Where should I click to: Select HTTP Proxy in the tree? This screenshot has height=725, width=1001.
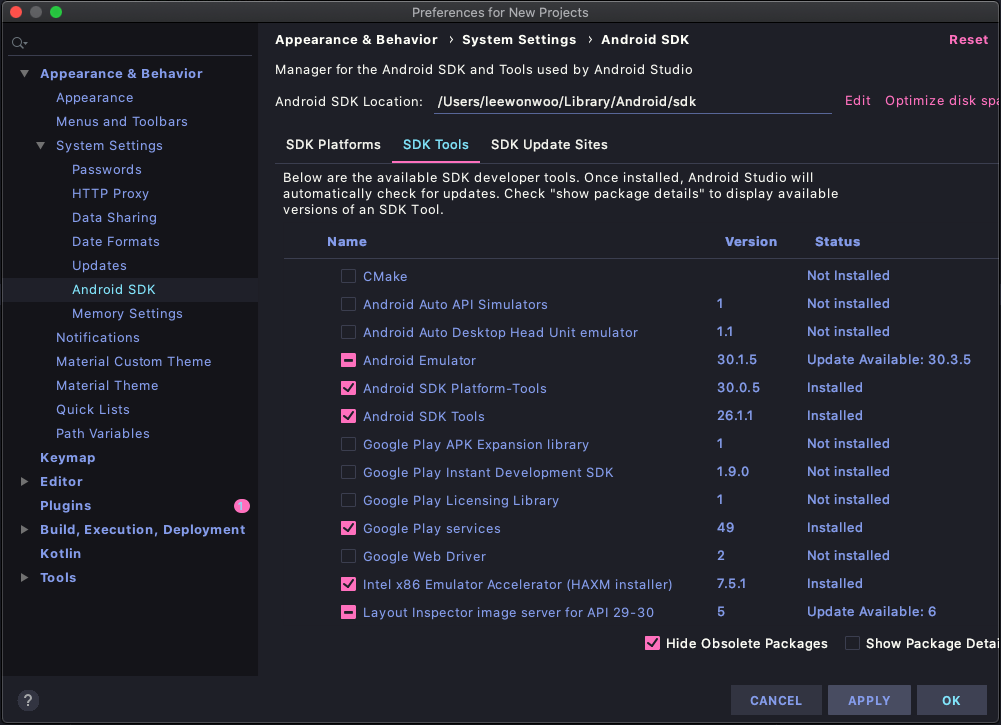coord(110,193)
